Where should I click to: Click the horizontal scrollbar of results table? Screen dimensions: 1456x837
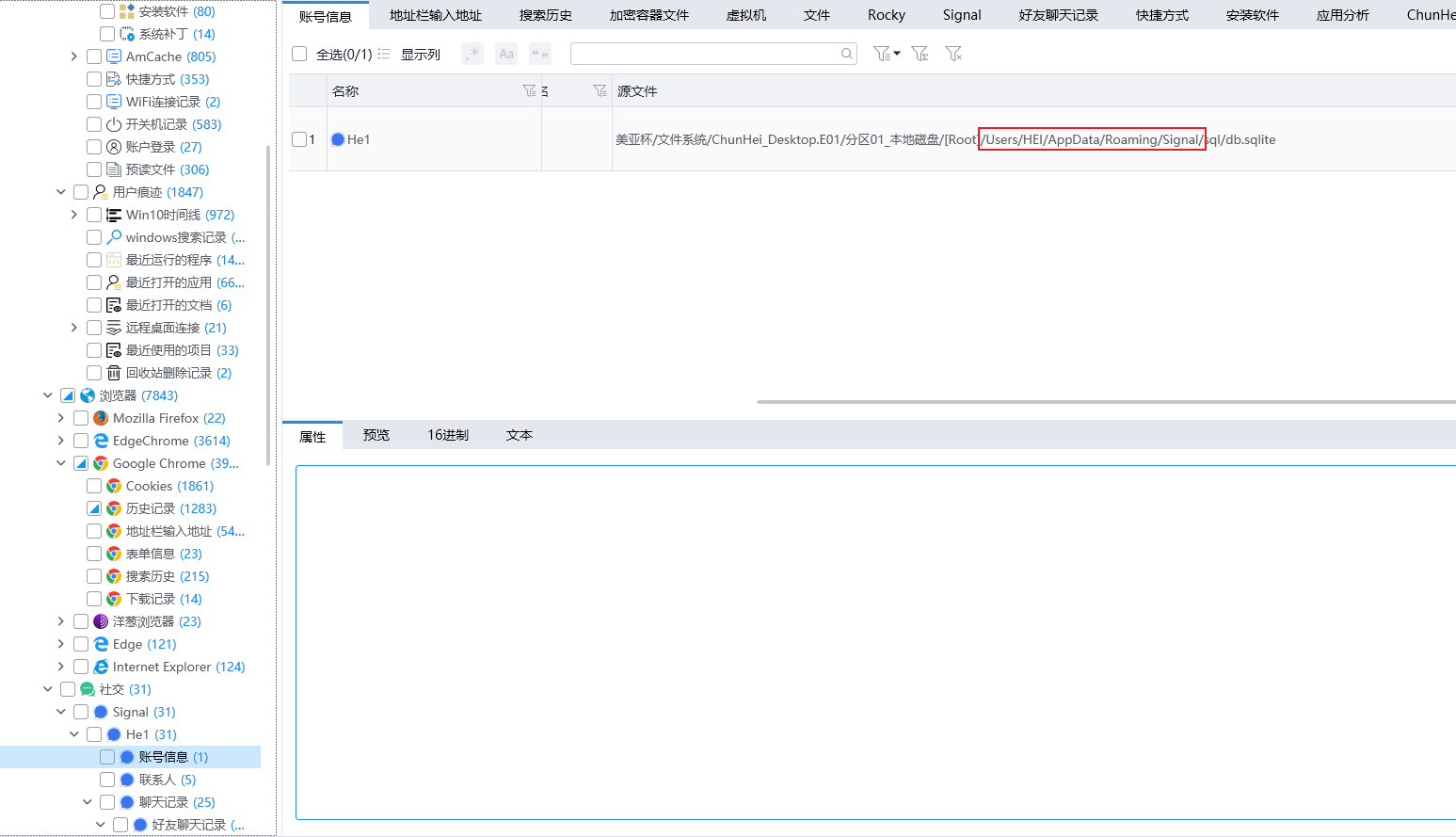[1101, 402]
